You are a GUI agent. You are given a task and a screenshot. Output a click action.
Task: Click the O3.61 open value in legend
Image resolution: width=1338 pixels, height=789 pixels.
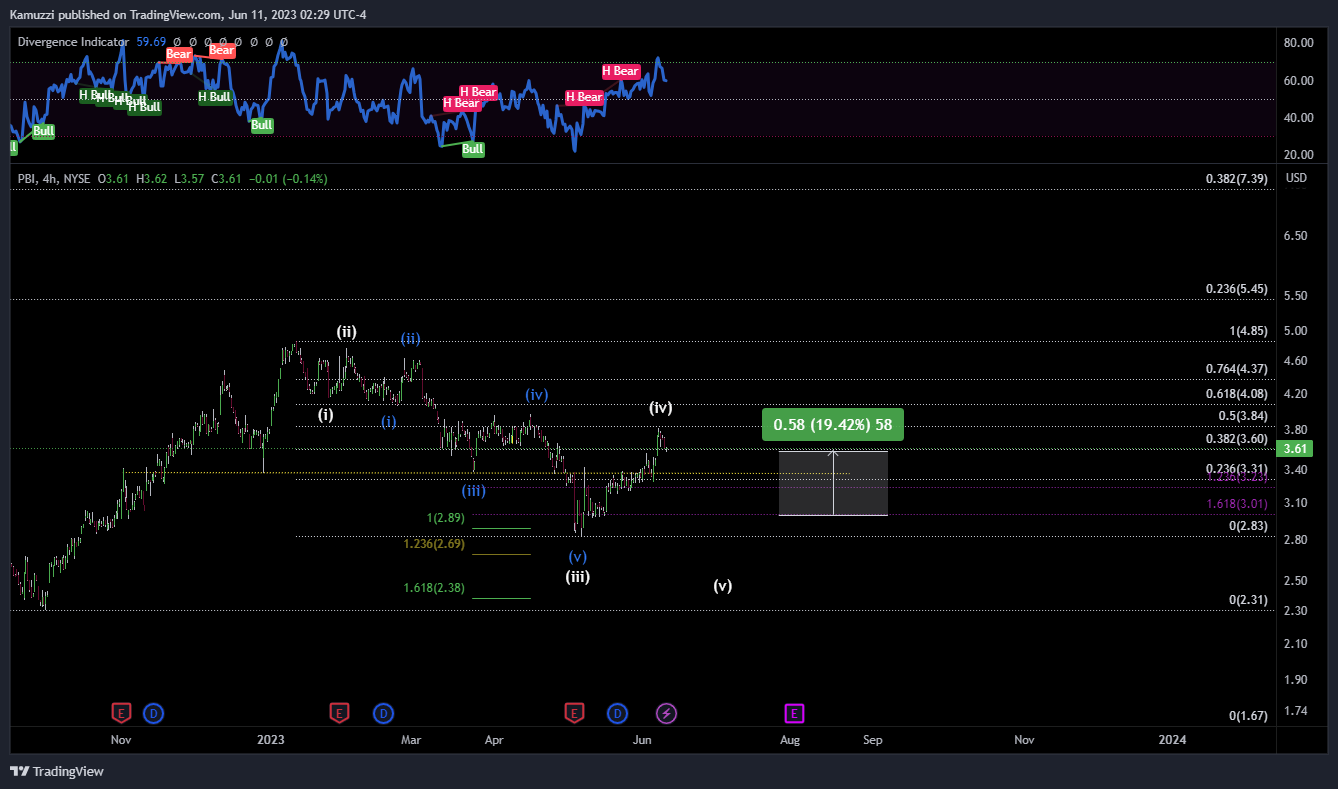(112, 179)
